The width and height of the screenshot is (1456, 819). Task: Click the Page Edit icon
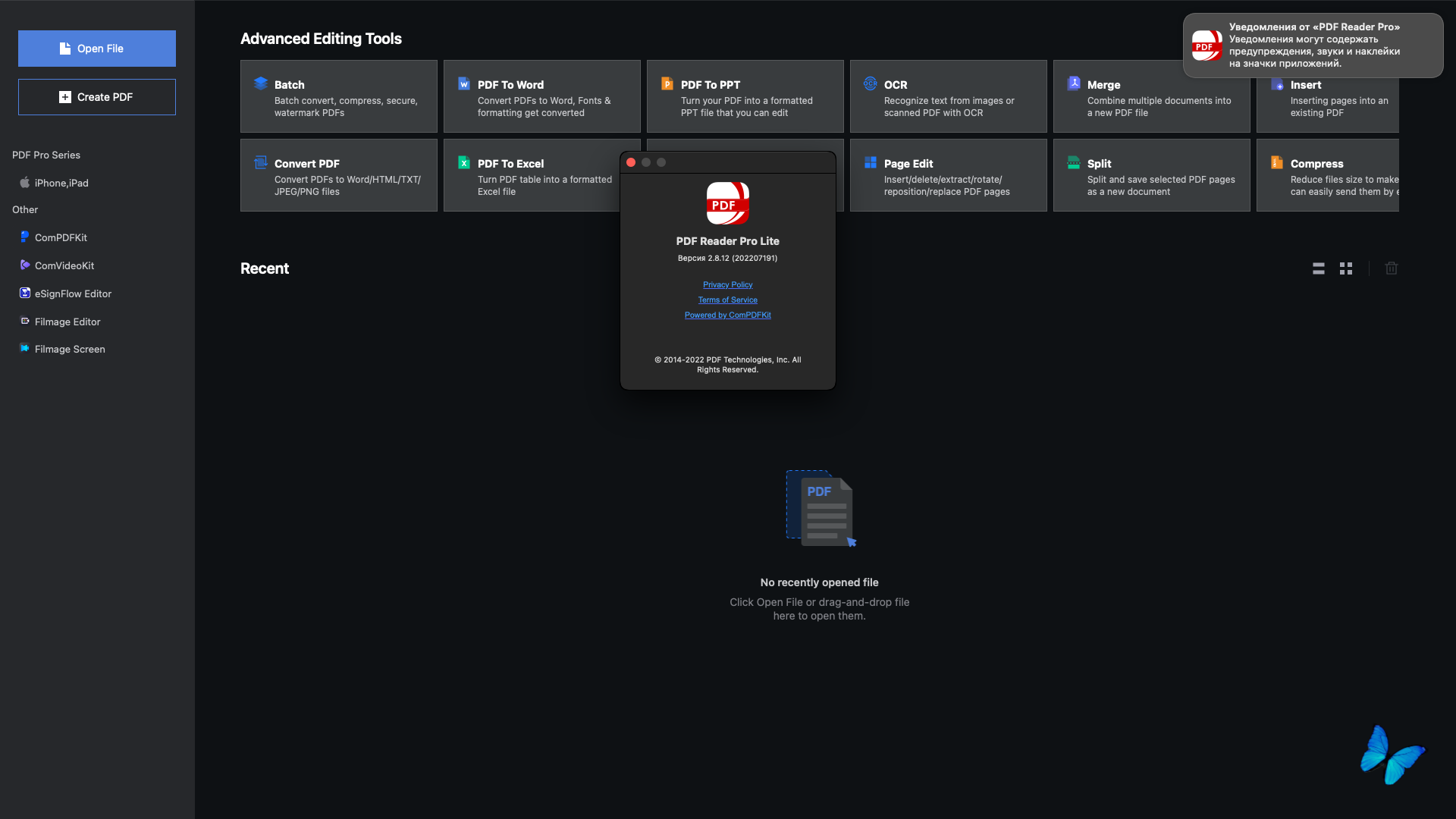[871, 162]
